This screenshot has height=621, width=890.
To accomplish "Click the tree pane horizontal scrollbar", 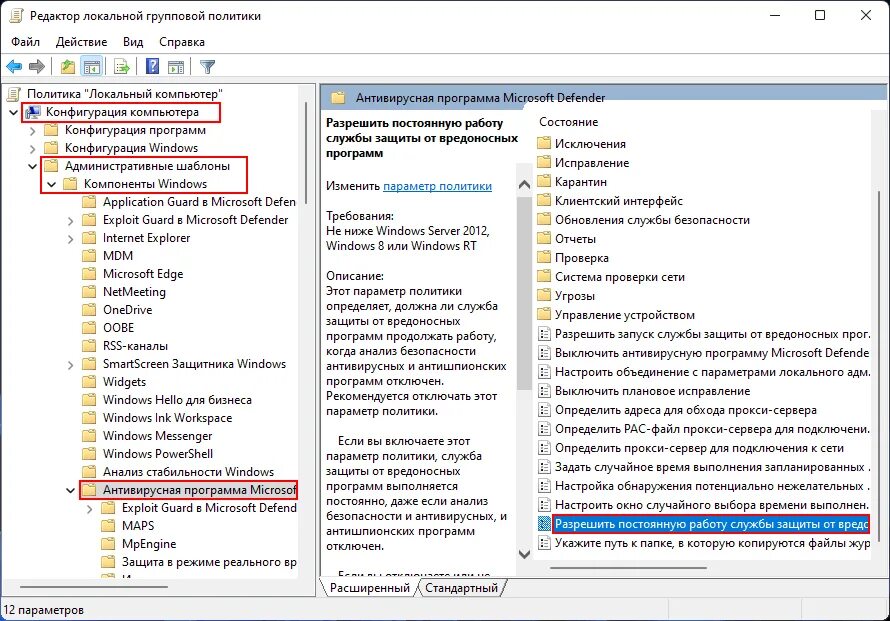I will click(94, 586).
